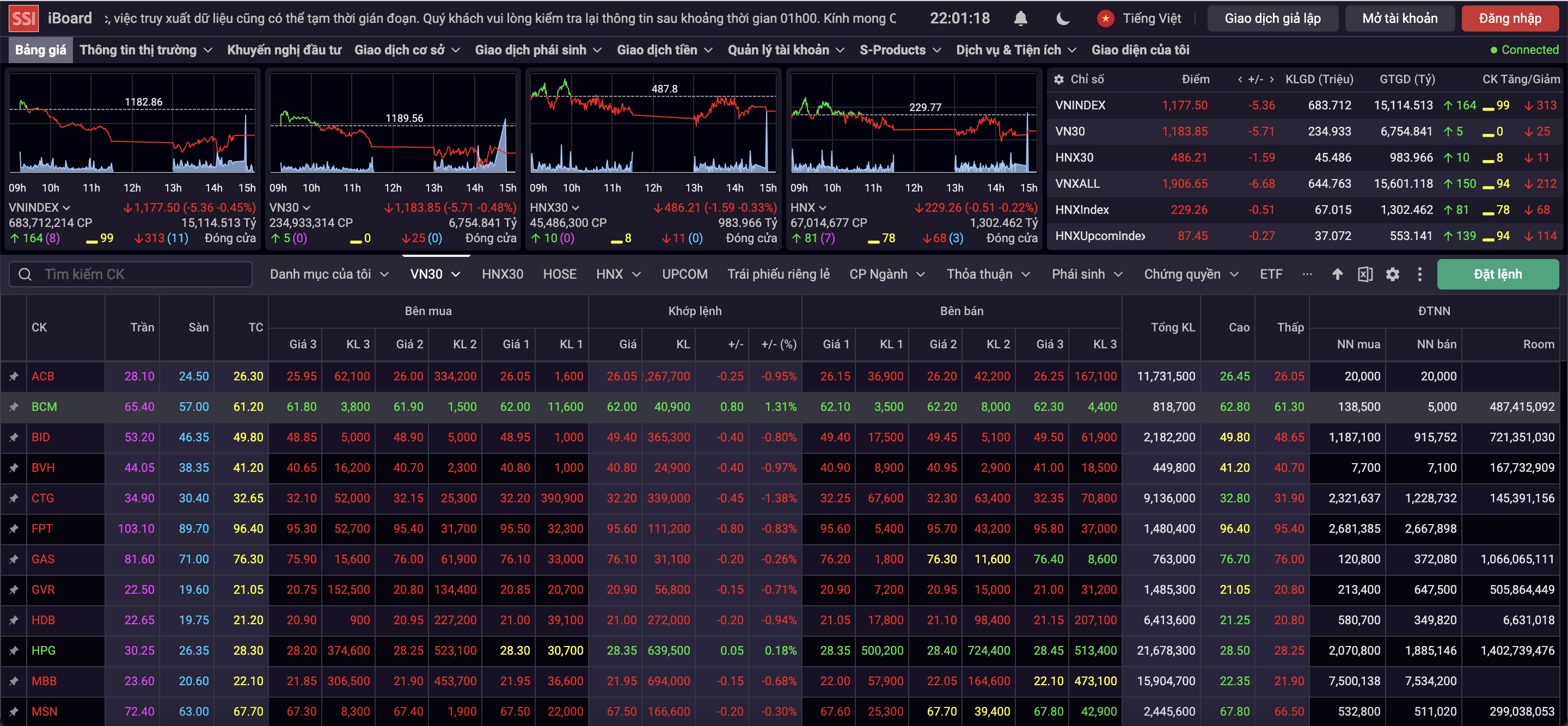Switch to UPCOM tab
This screenshot has height=726, width=1568.
[x=685, y=274]
